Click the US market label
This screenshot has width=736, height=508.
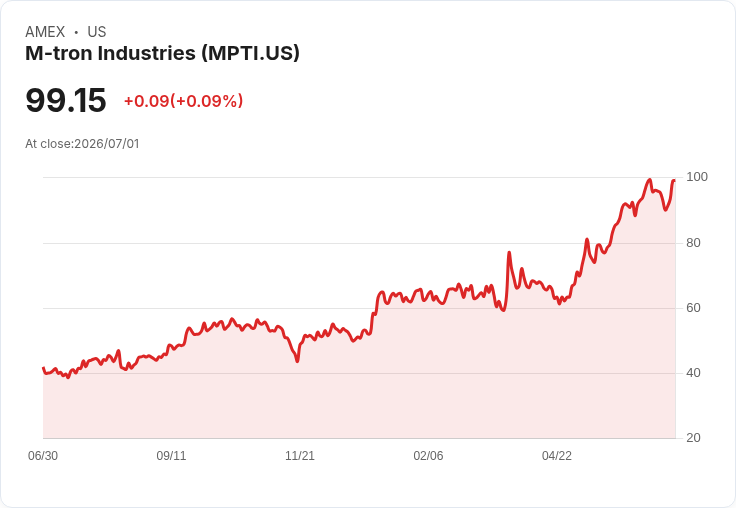(x=97, y=32)
